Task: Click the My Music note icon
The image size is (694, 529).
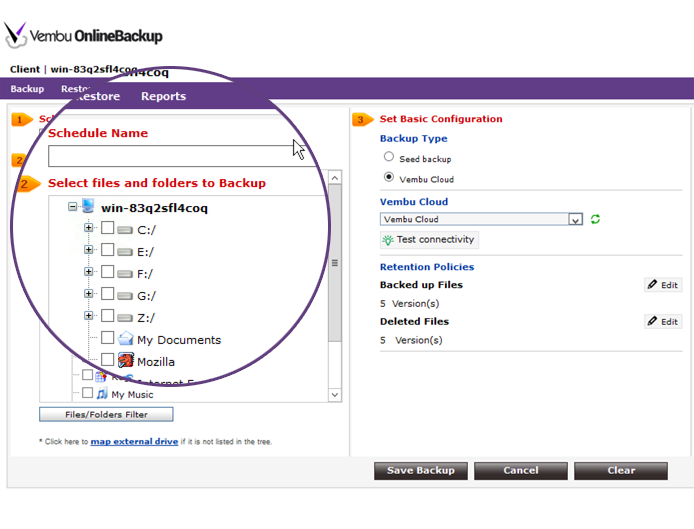Action: pos(102,393)
